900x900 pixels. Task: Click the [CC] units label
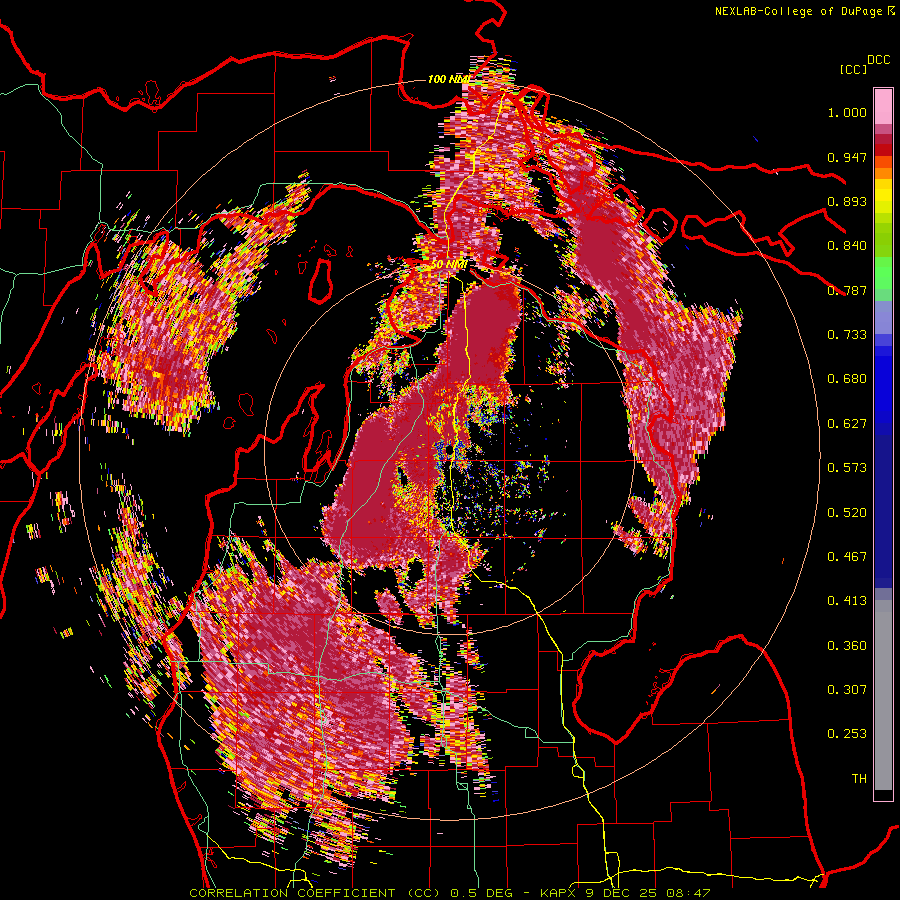click(x=853, y=69)
